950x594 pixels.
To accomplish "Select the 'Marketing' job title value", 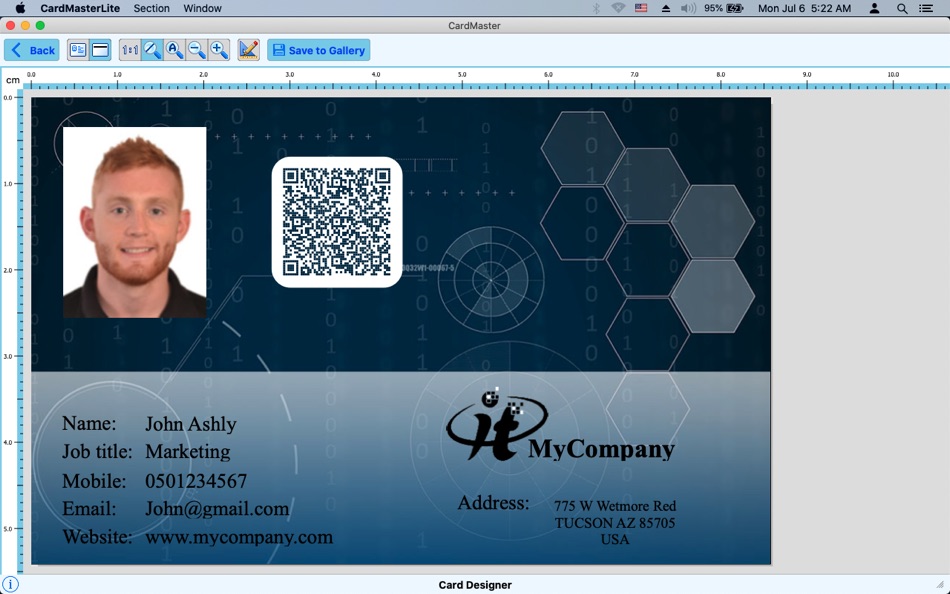I will [x=188, y=452].
